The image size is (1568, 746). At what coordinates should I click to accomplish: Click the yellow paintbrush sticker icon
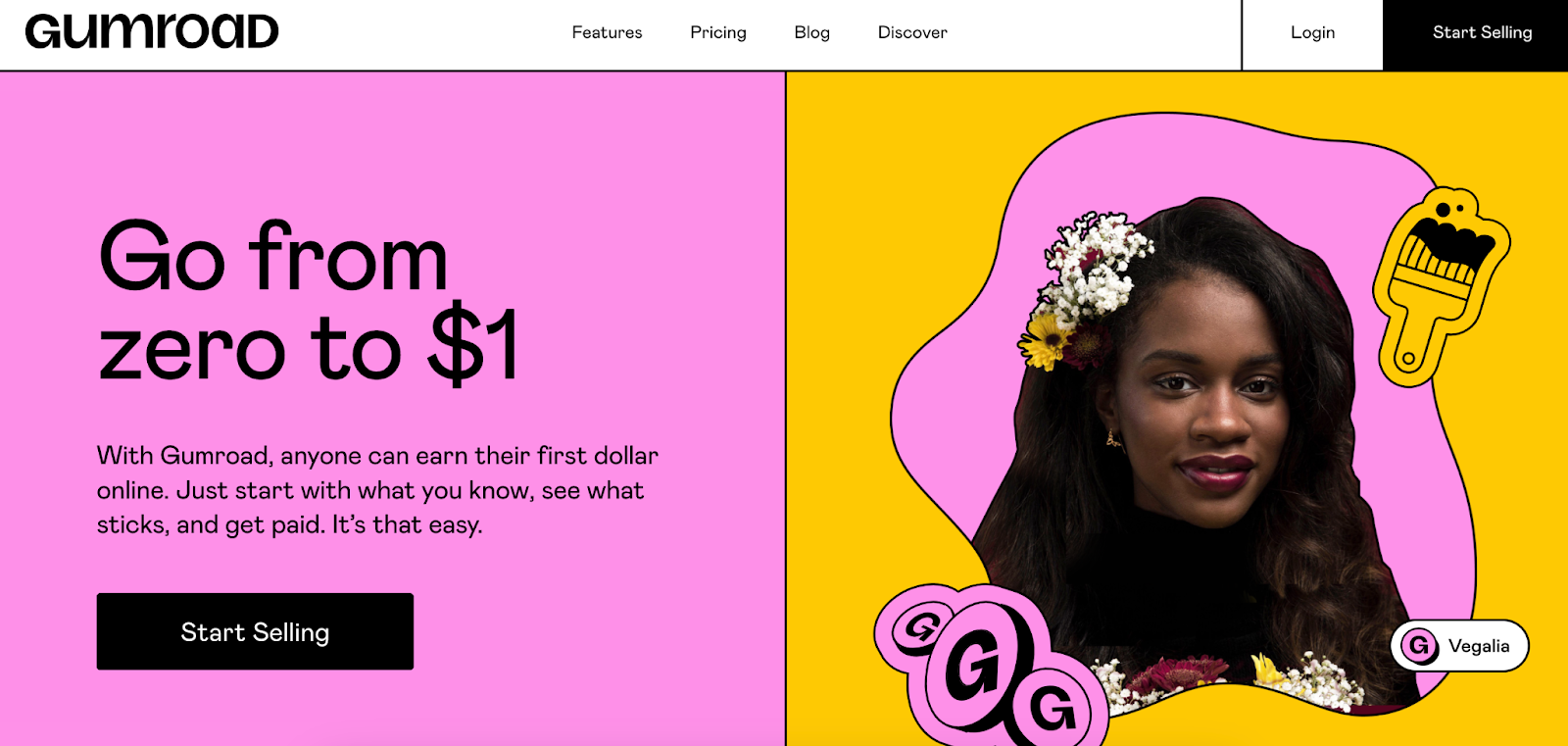1441,286
